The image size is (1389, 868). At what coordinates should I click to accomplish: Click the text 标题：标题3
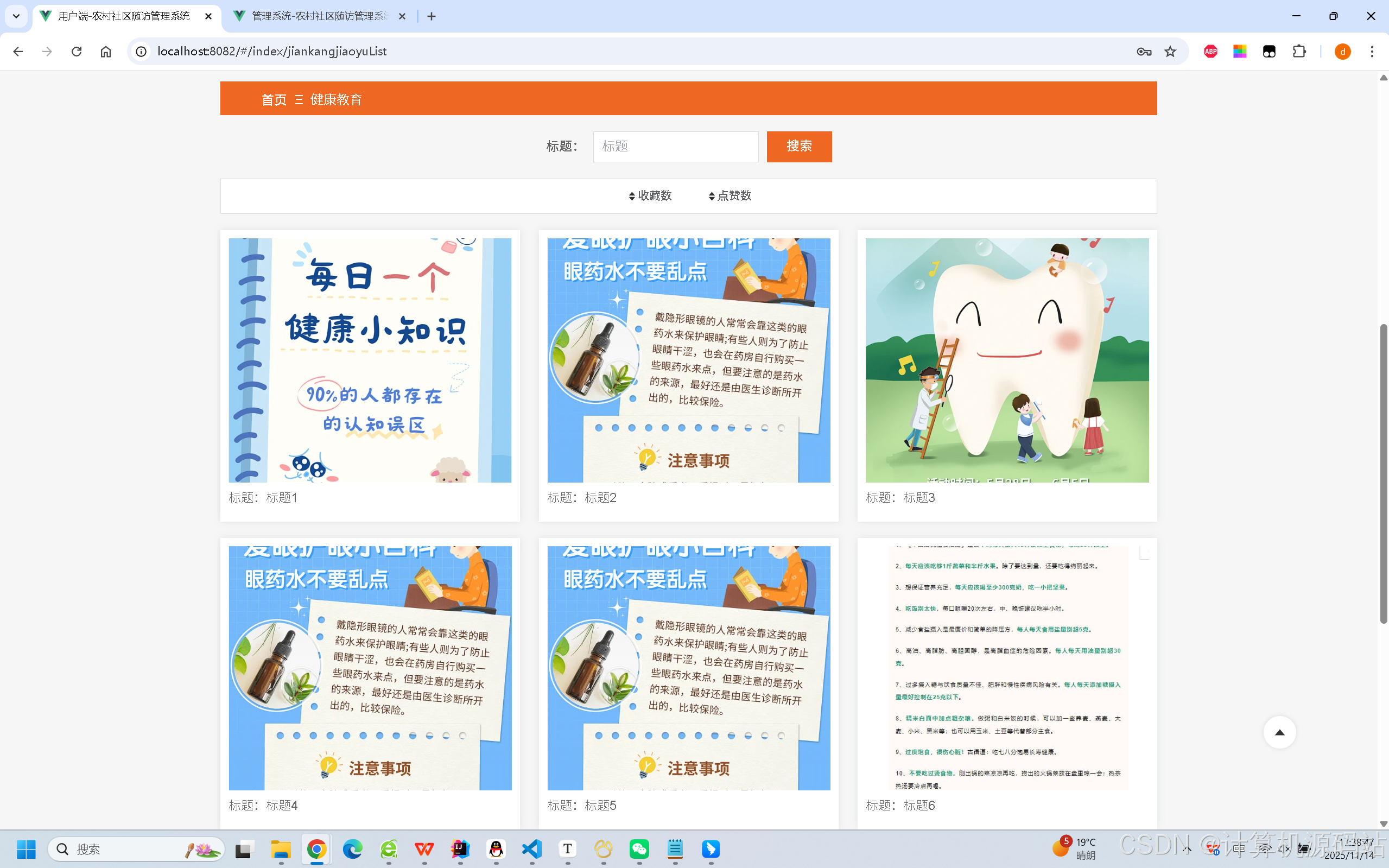pos(900,498)
